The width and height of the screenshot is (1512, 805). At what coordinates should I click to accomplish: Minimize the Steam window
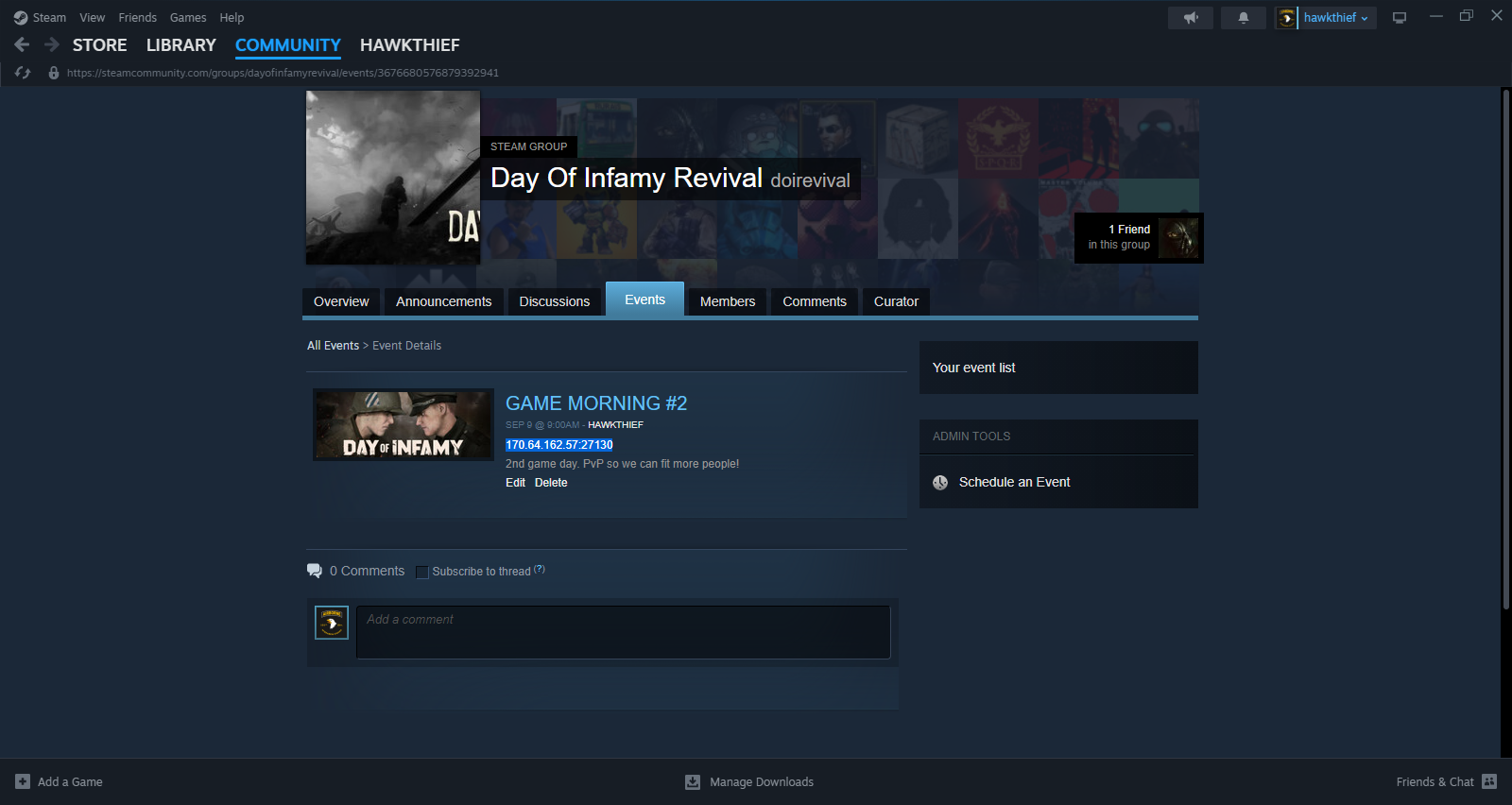1436,16
